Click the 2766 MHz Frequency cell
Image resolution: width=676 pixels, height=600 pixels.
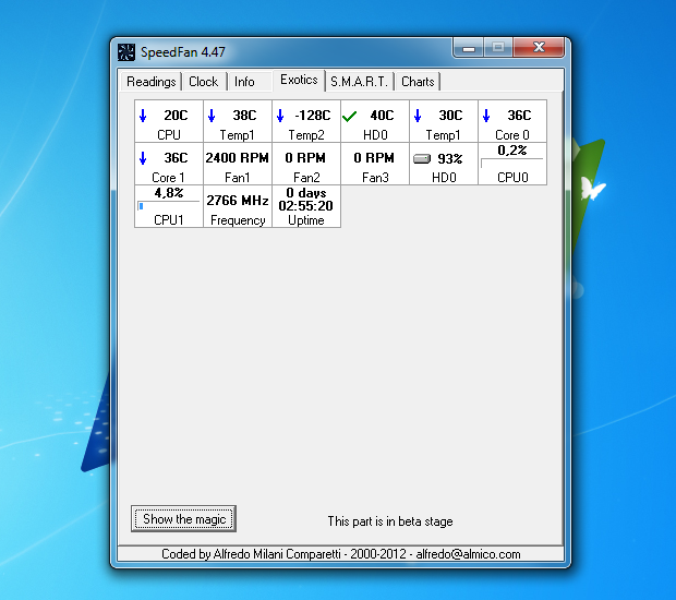pyautogui.click(x=237, y=201)
